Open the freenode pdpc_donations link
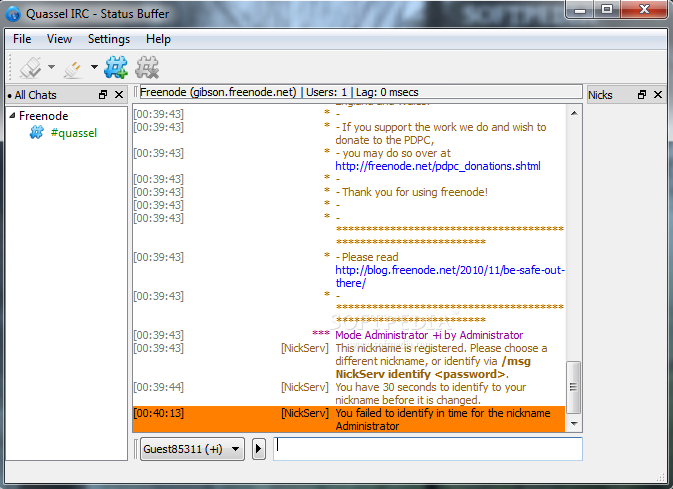 pos(438,166)
